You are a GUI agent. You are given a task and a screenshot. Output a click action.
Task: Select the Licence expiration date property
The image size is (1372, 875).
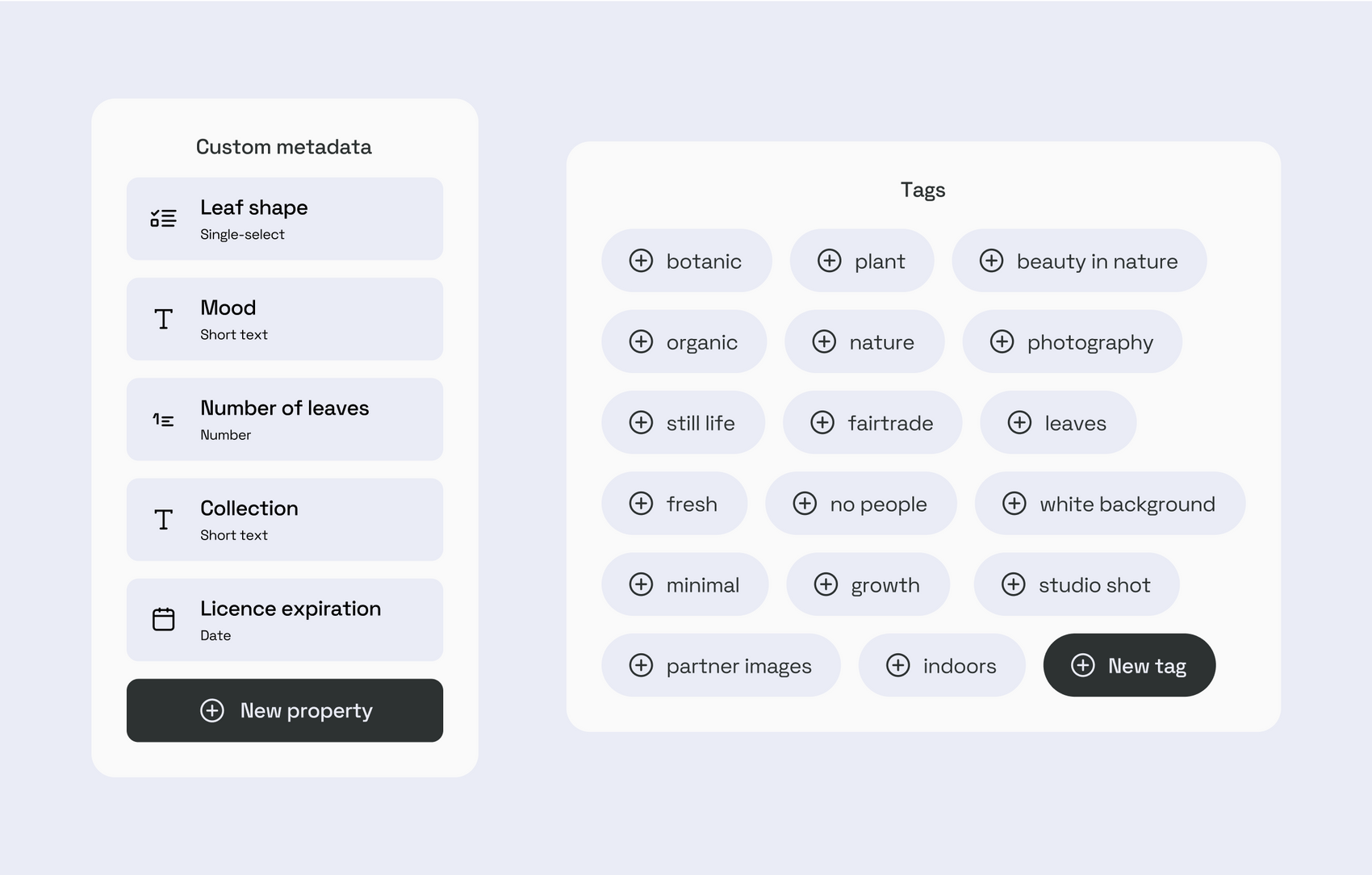pyautogui.click(x=285, y=620)
